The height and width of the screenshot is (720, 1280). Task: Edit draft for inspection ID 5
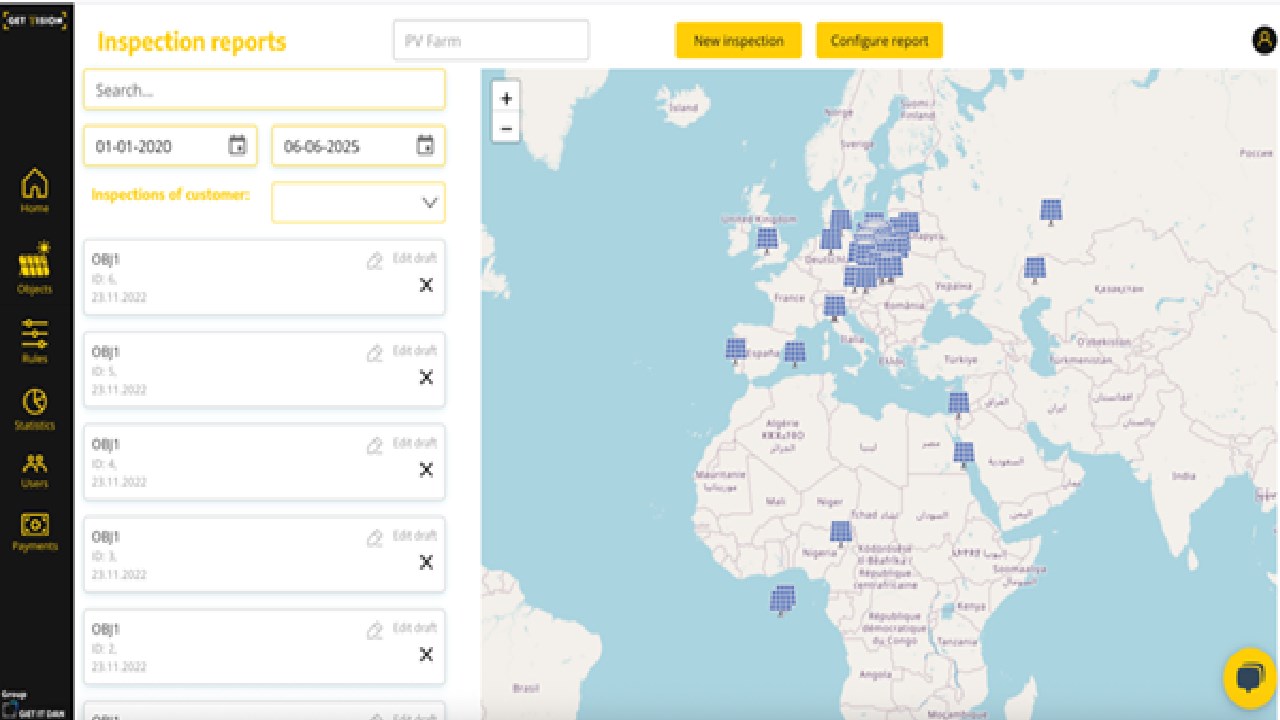(402, 351)
